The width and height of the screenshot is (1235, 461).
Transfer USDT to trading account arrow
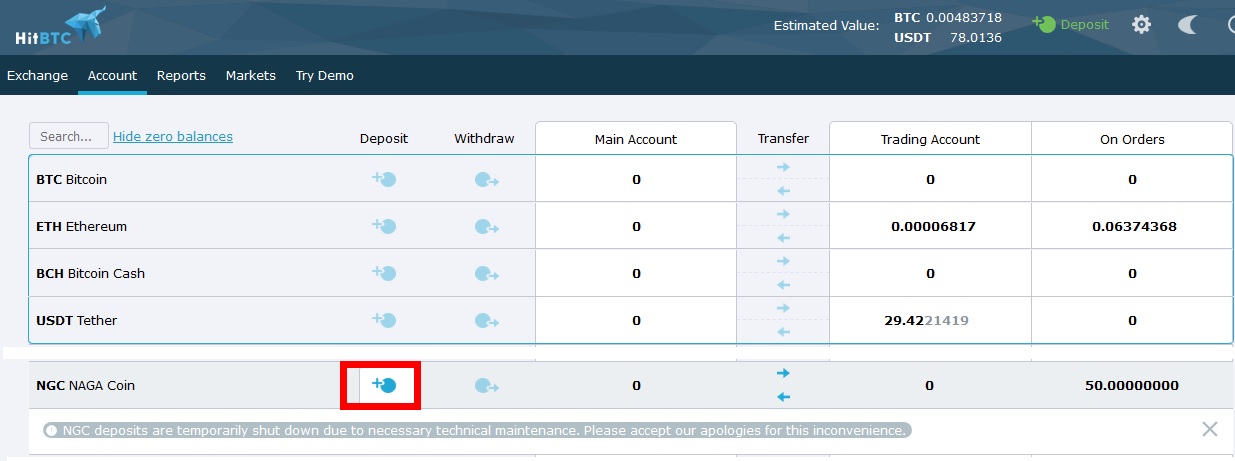pos(783,308)
